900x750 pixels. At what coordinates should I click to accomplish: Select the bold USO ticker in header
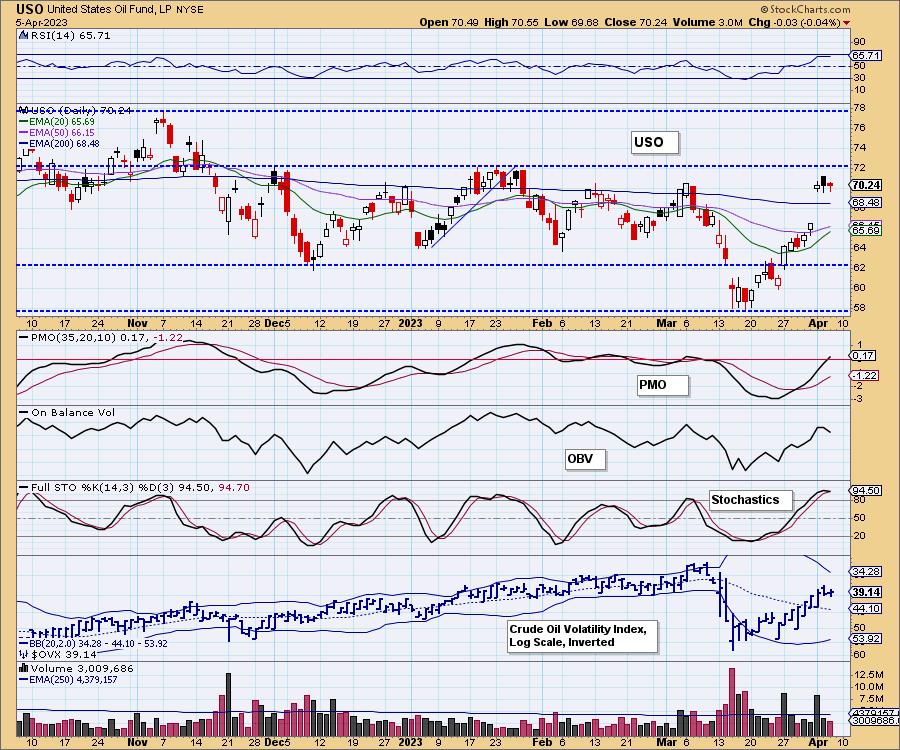click(x=29, y=9)
